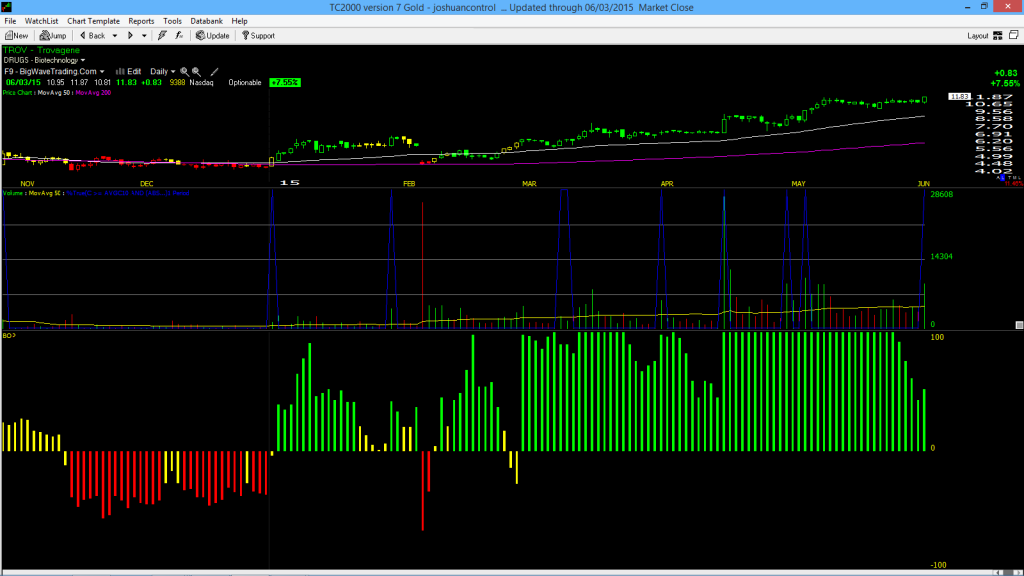Image resolution: width=1024 pixels, height=576 pixels.
Task: Click the MovAvg 200 legend label
Action: click(93, 93)
